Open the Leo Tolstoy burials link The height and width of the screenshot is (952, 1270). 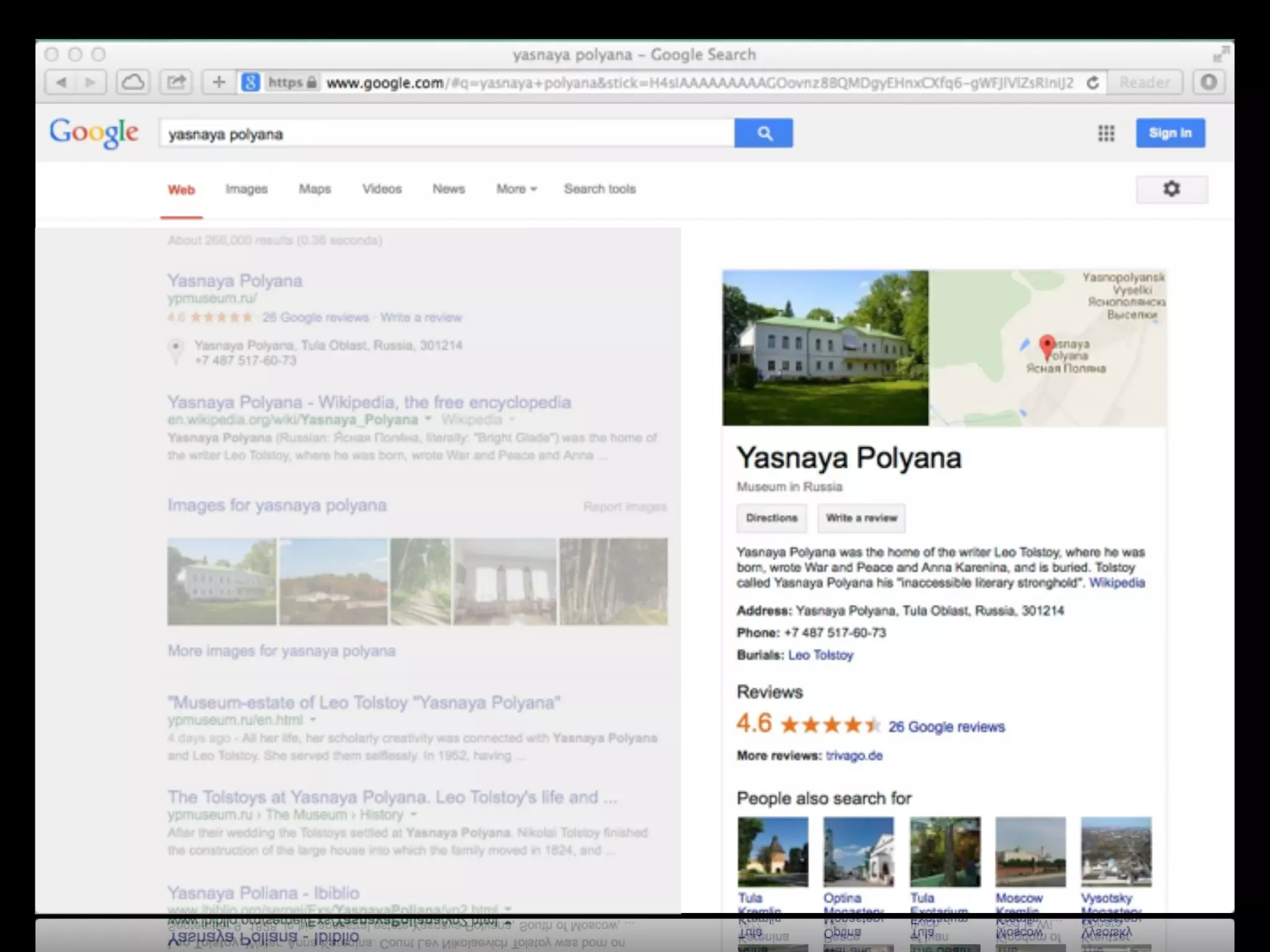(820, 655)
